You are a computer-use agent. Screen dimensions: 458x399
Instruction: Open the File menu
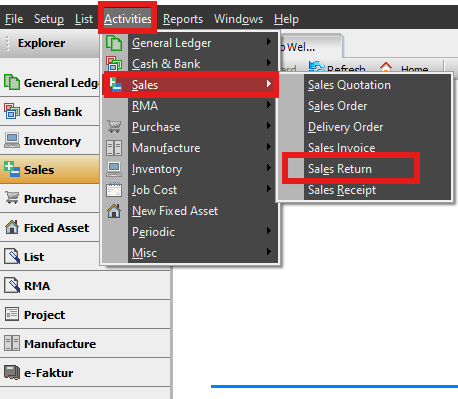click(x=14, y=19)
